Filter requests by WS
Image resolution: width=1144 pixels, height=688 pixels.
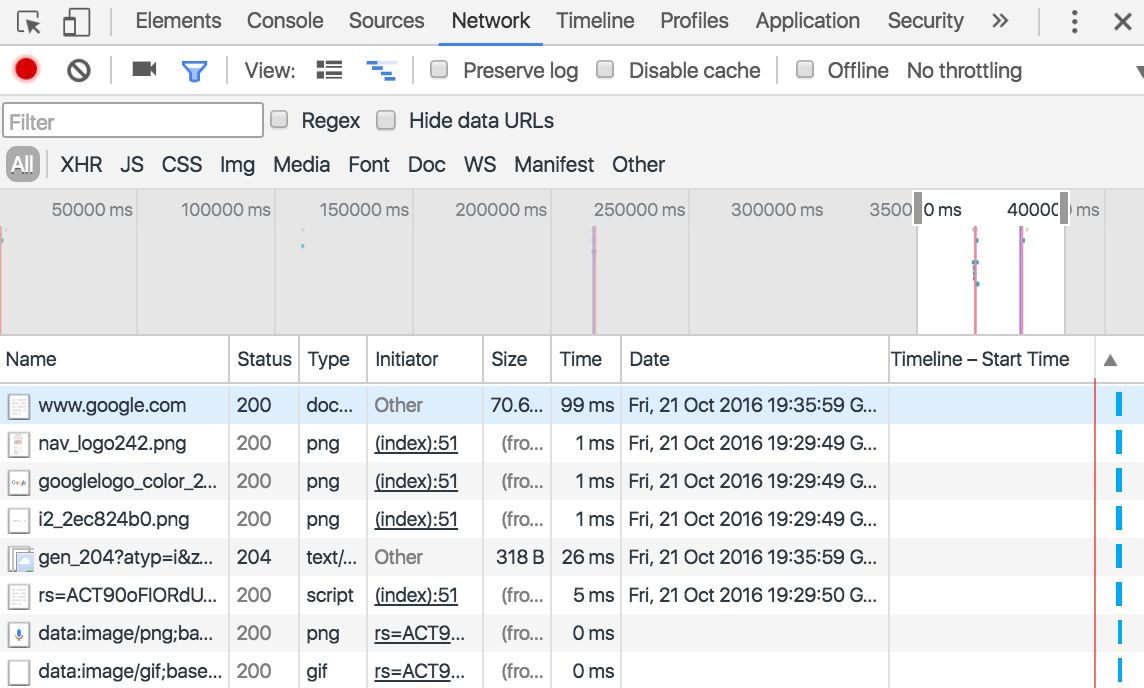480,164
